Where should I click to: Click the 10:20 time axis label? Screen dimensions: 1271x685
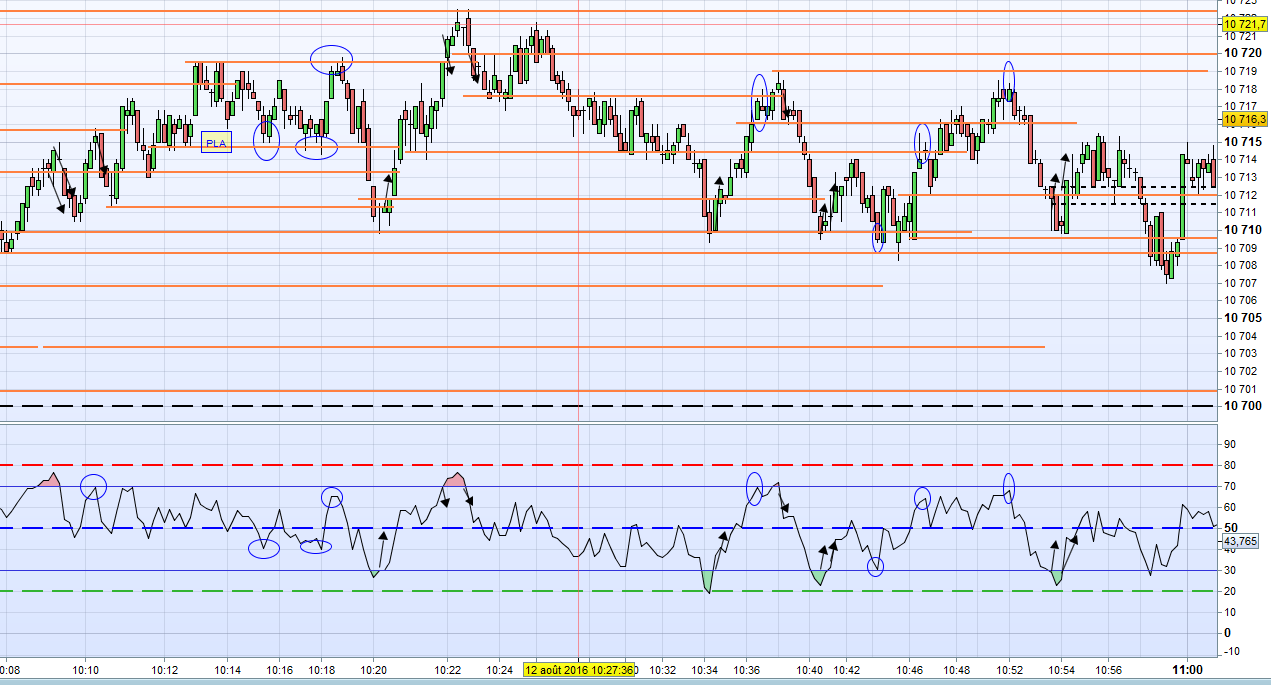[374, 670]
